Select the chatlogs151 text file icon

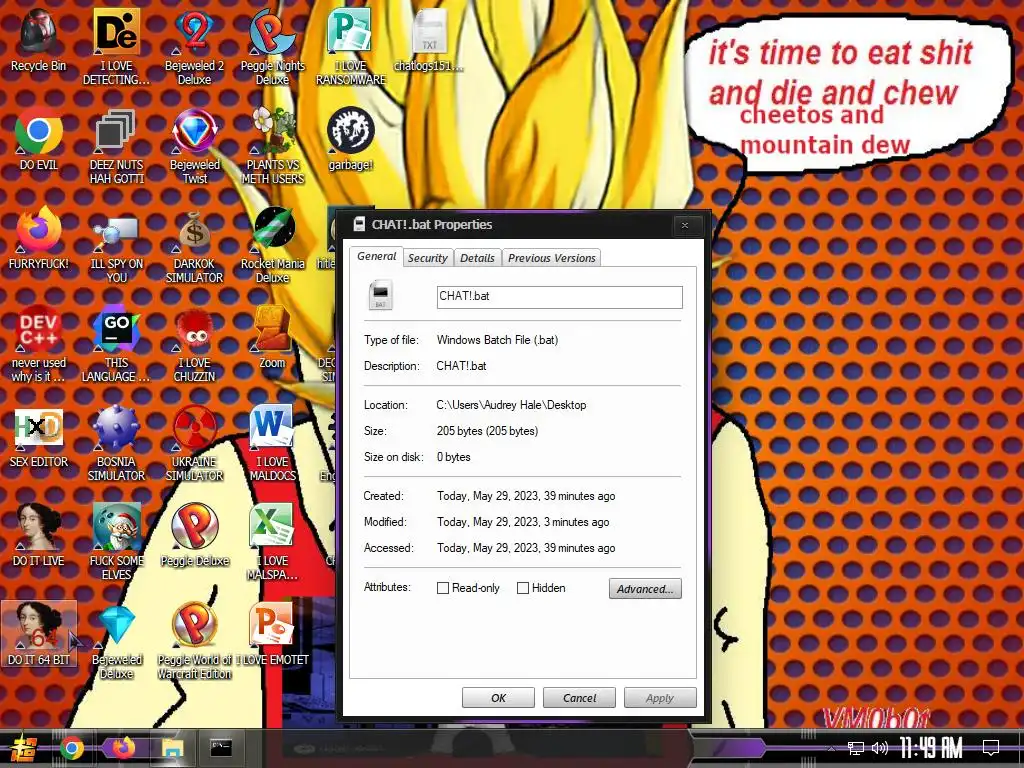(x=429, y=40)
